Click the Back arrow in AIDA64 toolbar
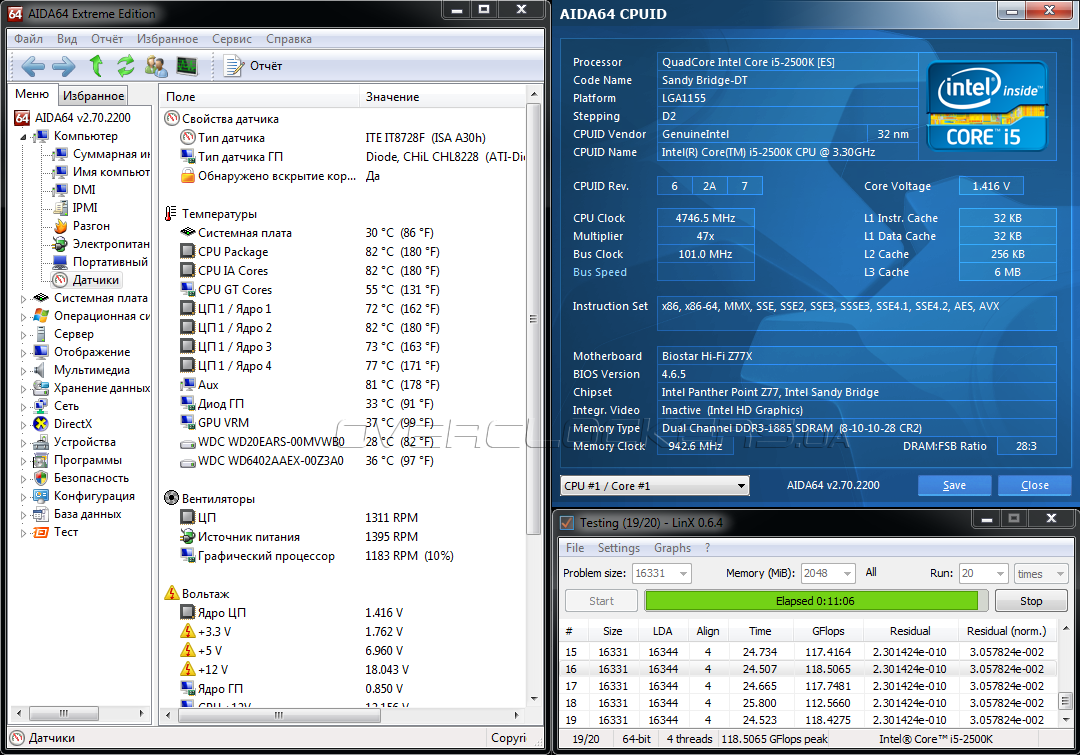The height and width of the screenshot is (755, 1080). pyautogui.click(x=33, y=67)
